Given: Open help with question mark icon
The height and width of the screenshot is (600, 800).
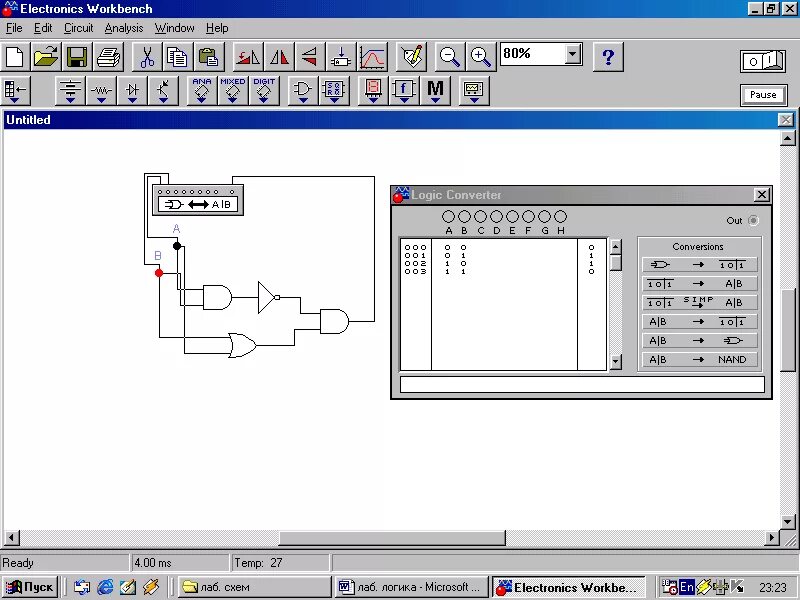Looking at the screenshot, I should (x=608, y=56).
